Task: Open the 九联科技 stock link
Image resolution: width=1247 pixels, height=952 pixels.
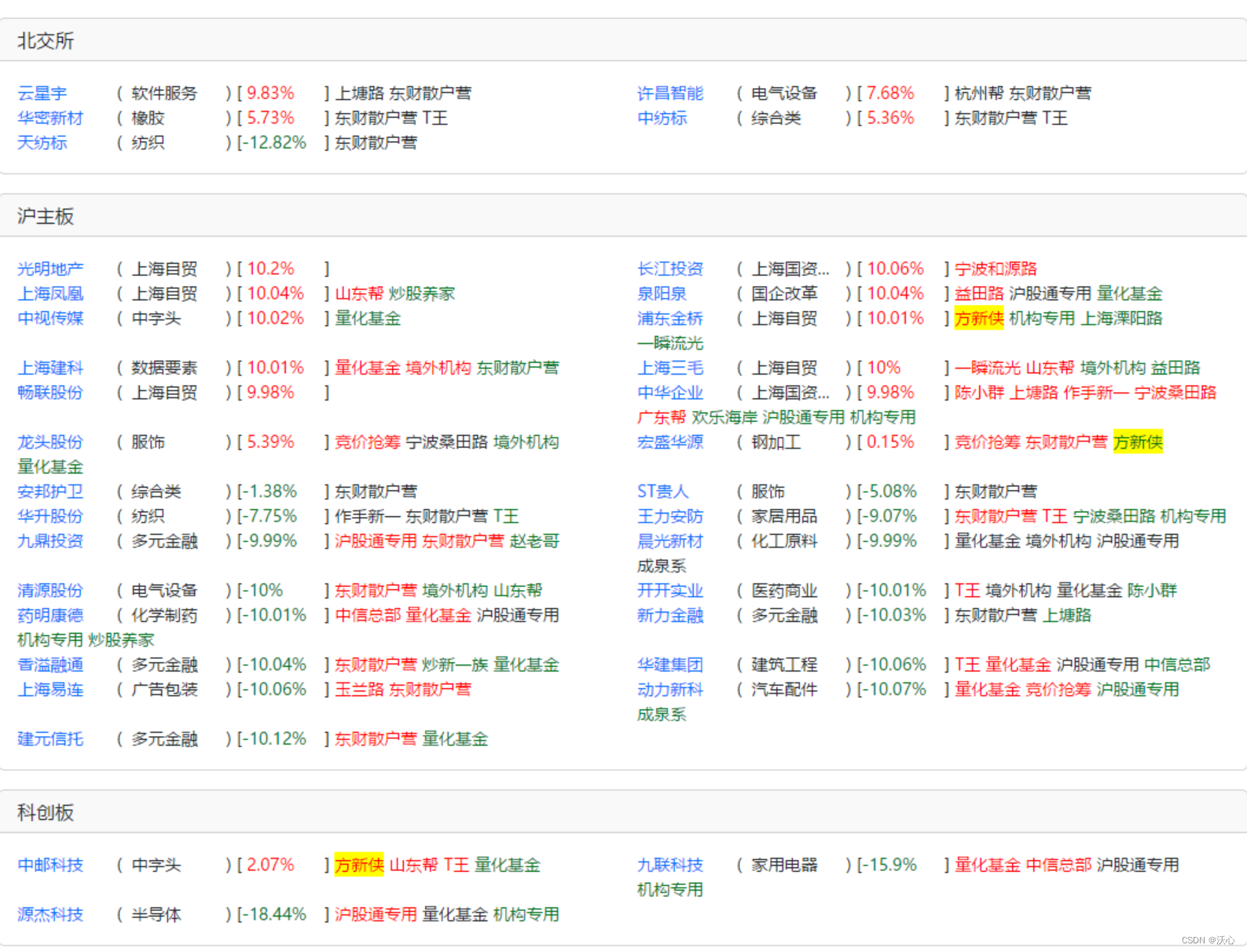Action: pos(670,865)
